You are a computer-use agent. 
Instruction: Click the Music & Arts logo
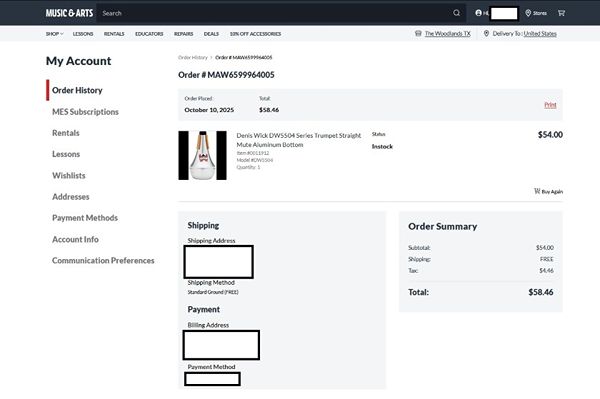pos(69,13)
